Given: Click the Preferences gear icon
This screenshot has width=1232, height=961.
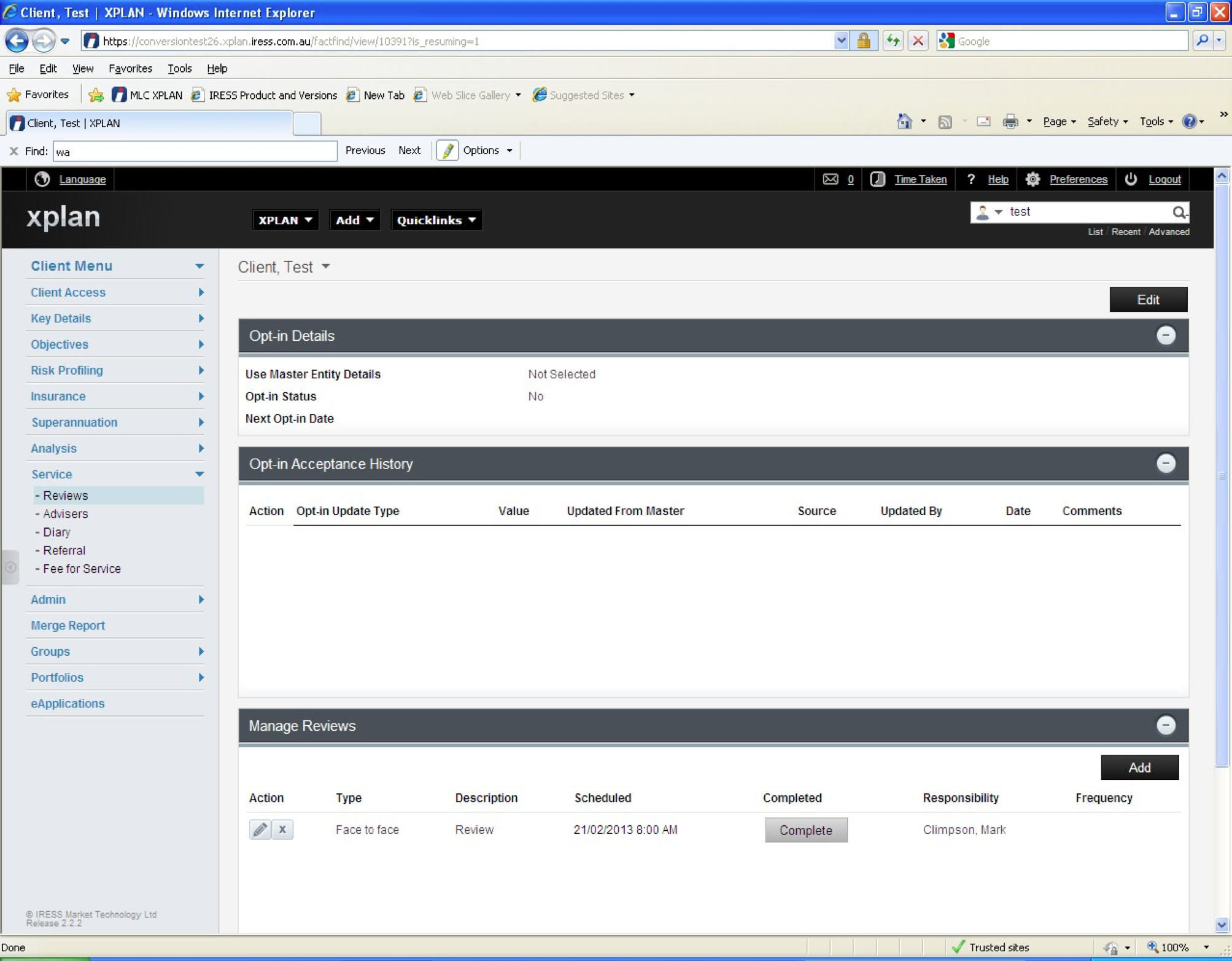Looking at the screenshot, I should click(1032, 179).
